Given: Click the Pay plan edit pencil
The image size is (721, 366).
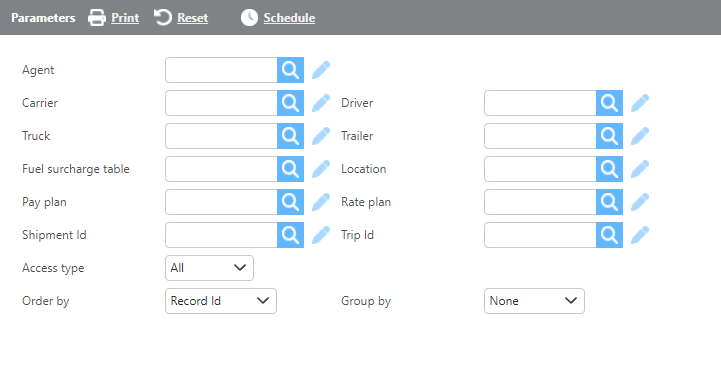Looking at the screenshot, I should [x=320, y=202].
